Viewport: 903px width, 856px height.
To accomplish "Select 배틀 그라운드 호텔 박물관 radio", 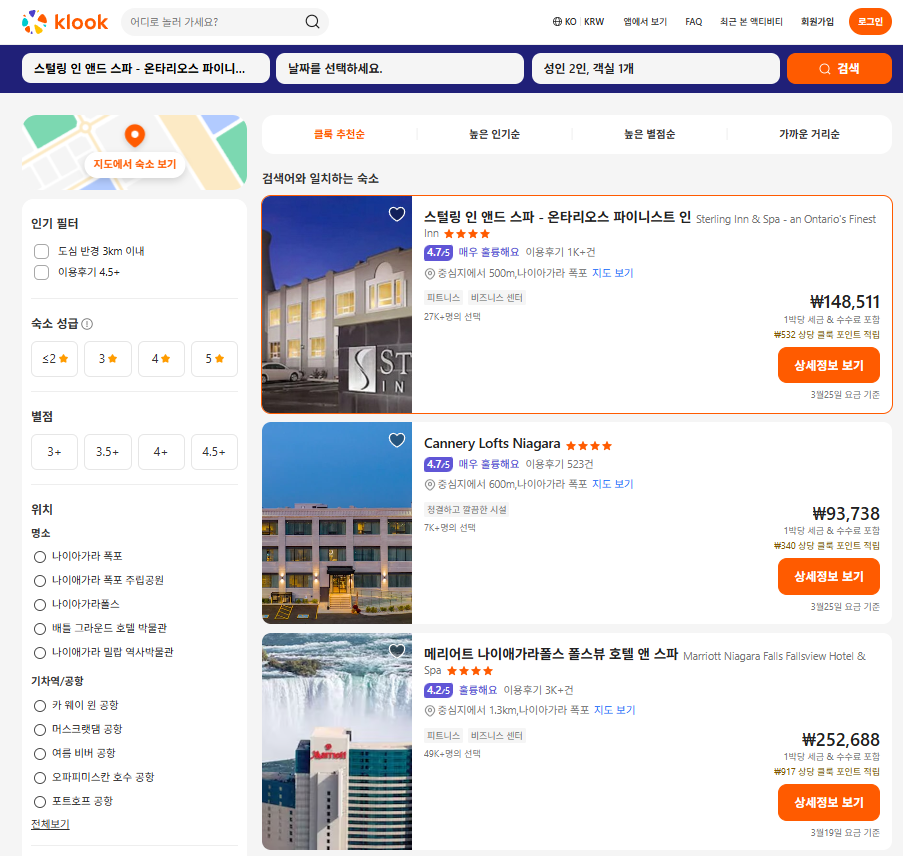I will [x=40, y=629].
